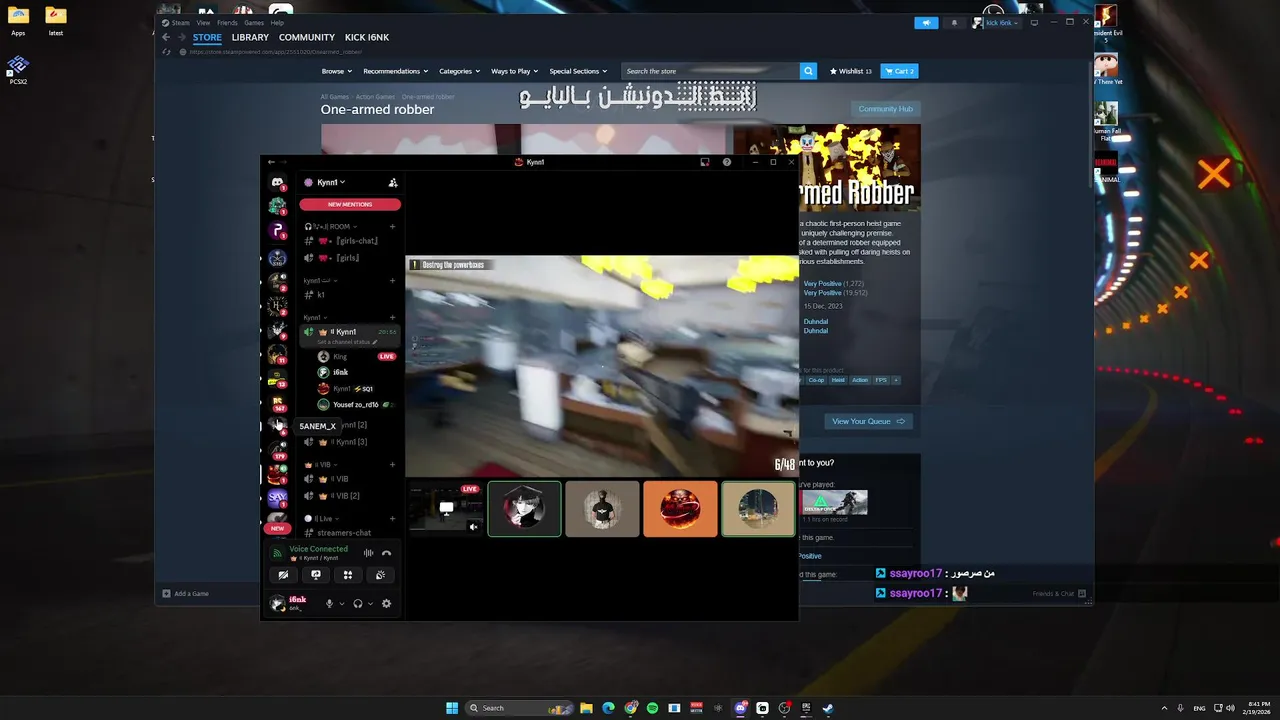Open Steam Friends menu

point(227,22)
